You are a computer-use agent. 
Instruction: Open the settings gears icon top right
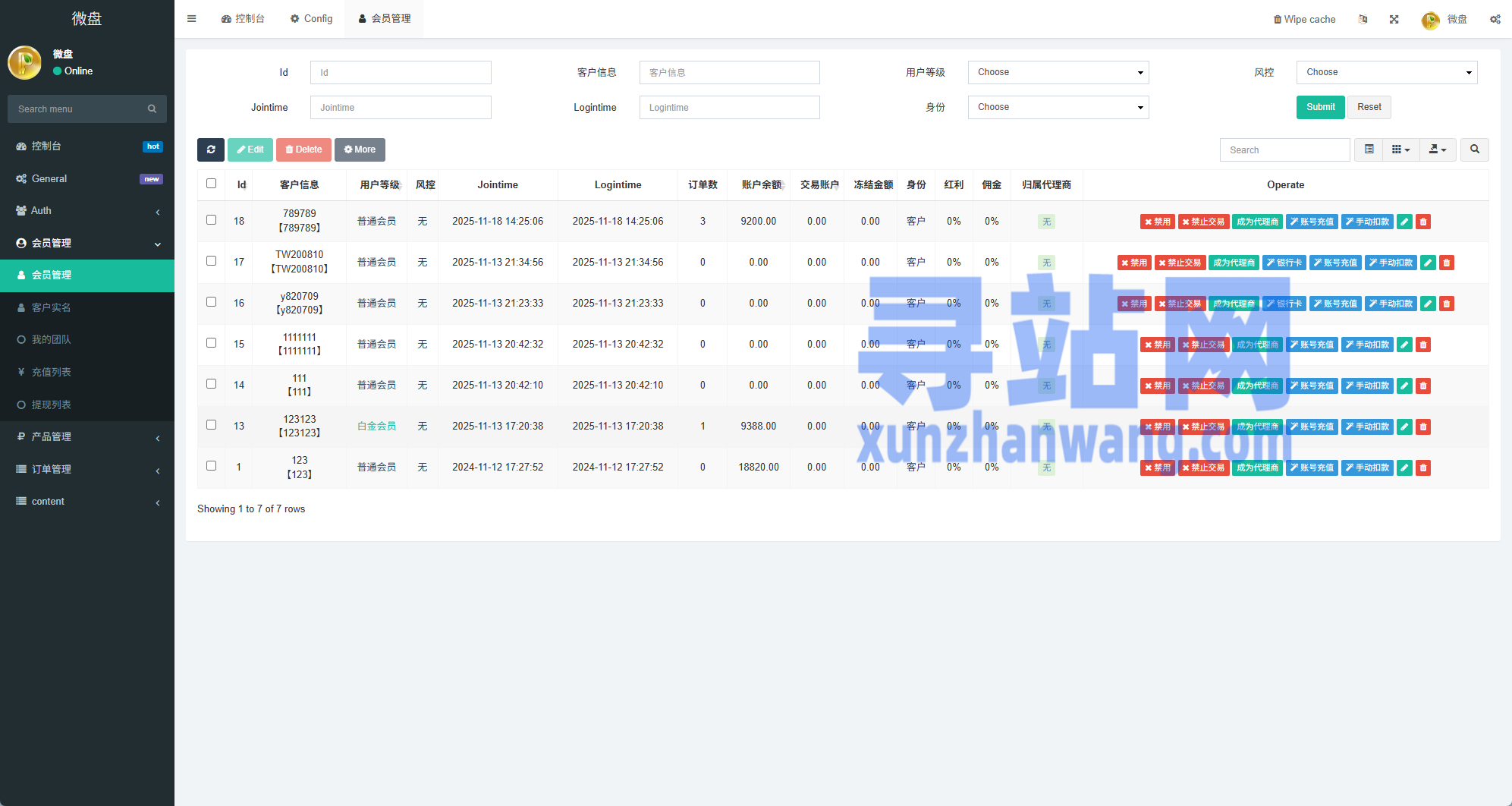click(x=1495, y=19)
